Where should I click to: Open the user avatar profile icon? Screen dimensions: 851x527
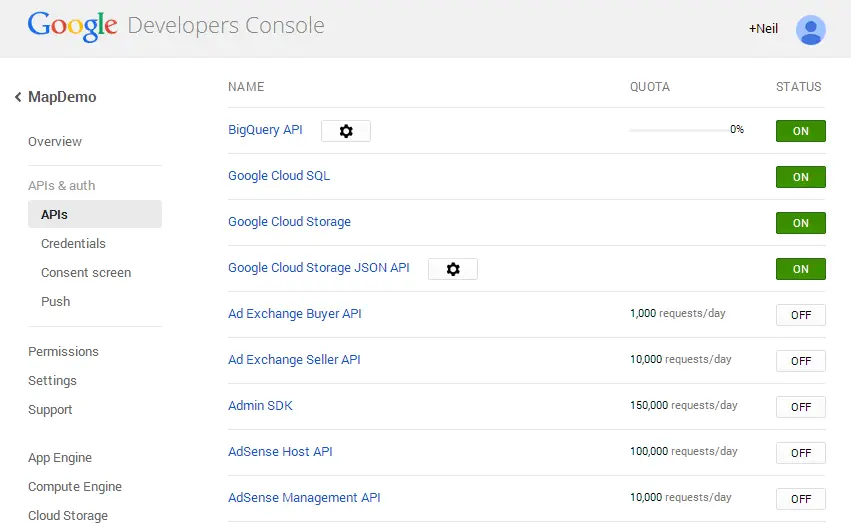(x=811, y=30)
